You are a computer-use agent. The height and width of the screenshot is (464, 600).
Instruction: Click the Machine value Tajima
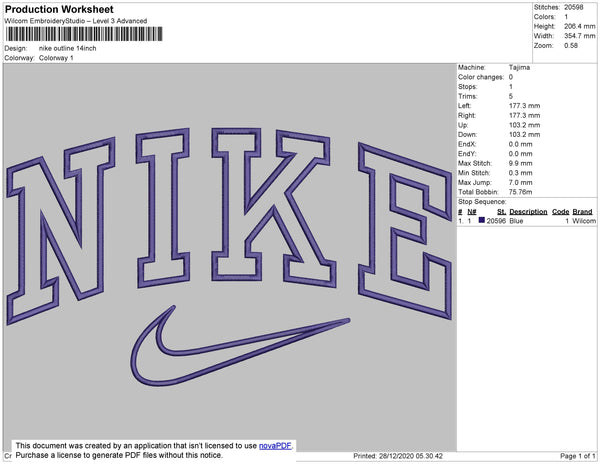point(519,67)
